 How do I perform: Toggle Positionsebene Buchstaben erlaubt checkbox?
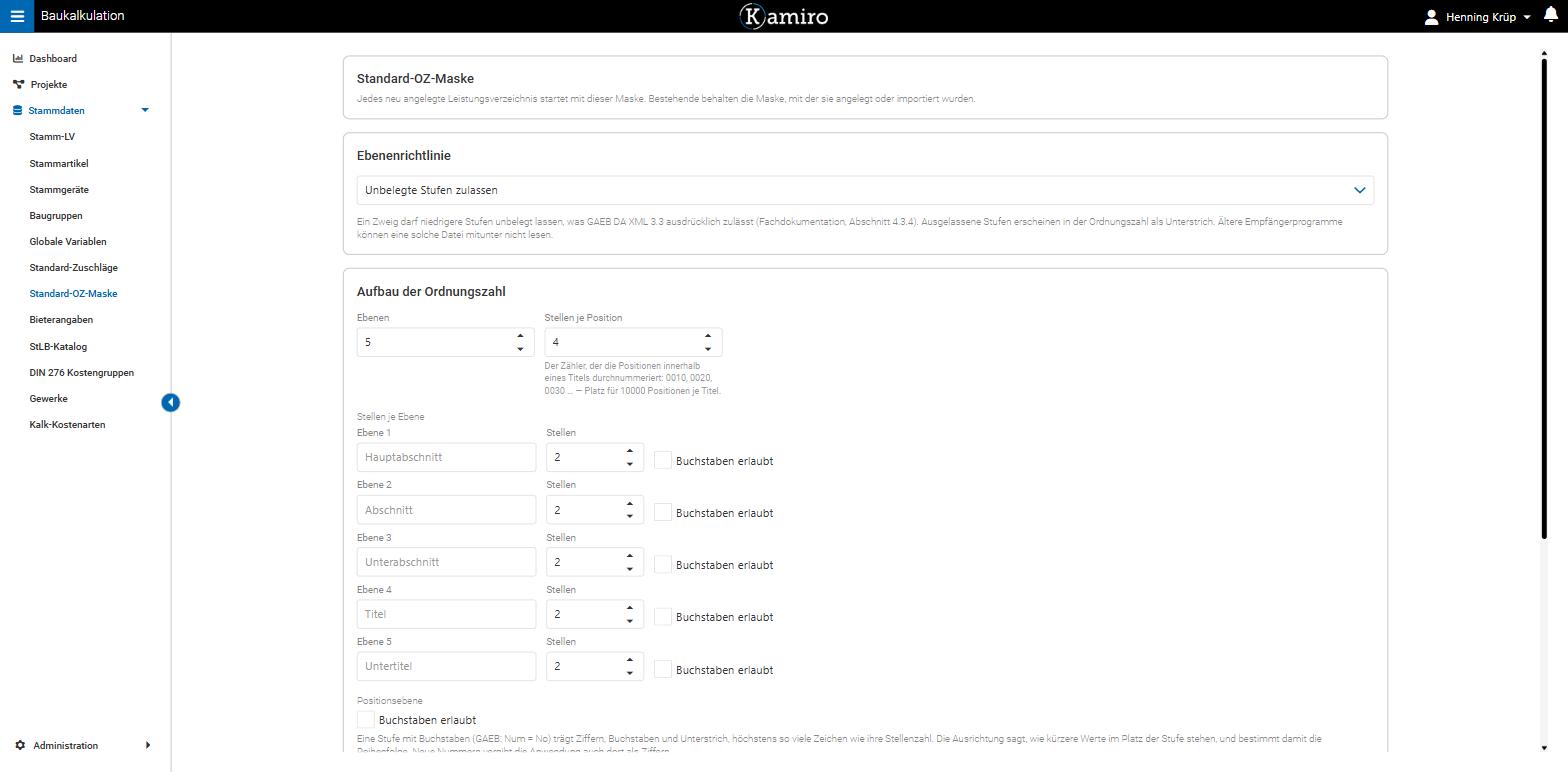pos(366,719)
